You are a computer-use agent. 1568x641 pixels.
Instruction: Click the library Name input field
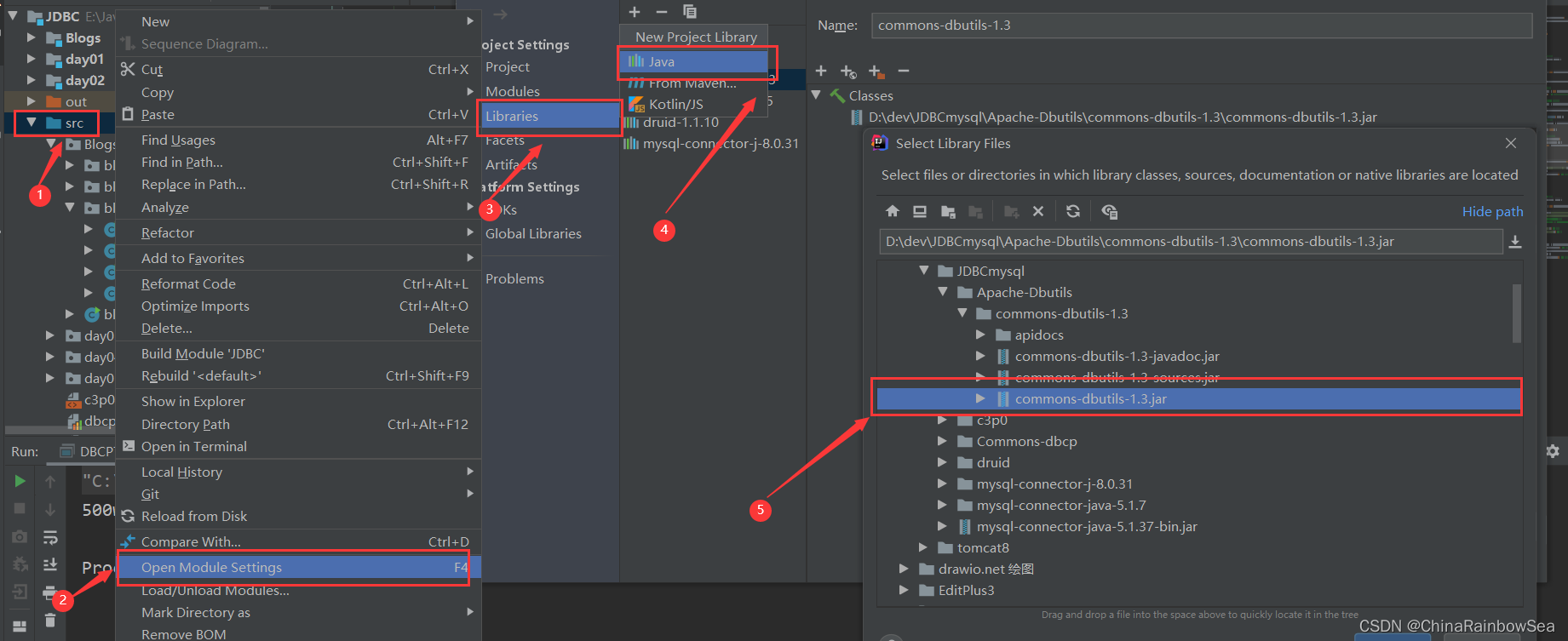[1202, 26]
